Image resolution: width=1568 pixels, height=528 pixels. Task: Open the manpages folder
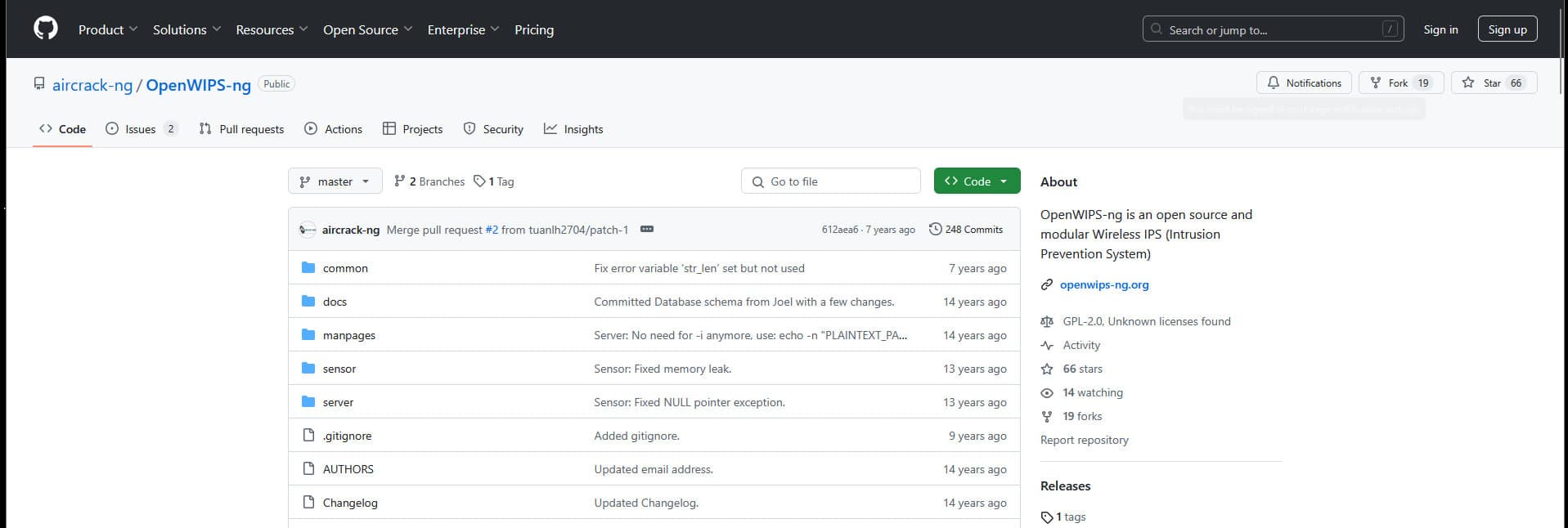[349, 335]
